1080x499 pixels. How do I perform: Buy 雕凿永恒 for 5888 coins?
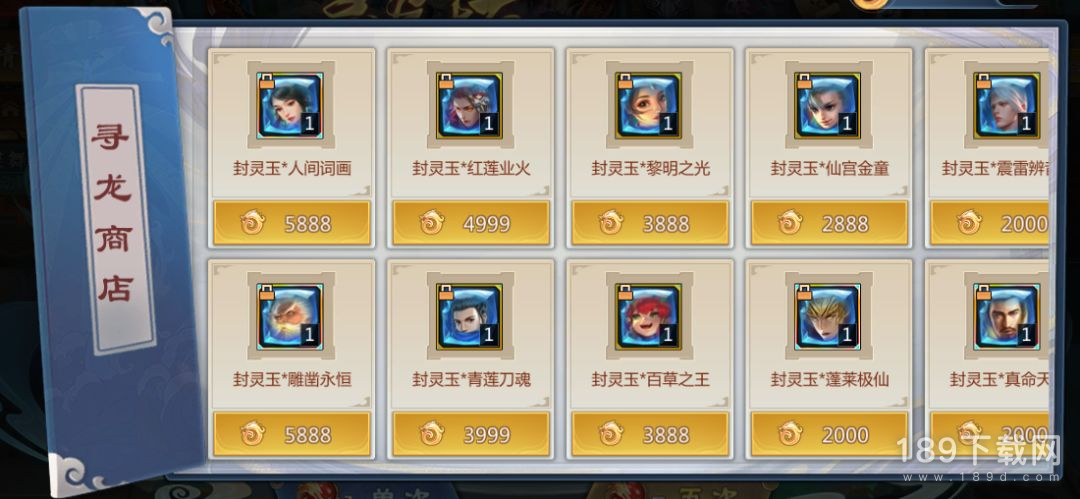tap(292, 434)
